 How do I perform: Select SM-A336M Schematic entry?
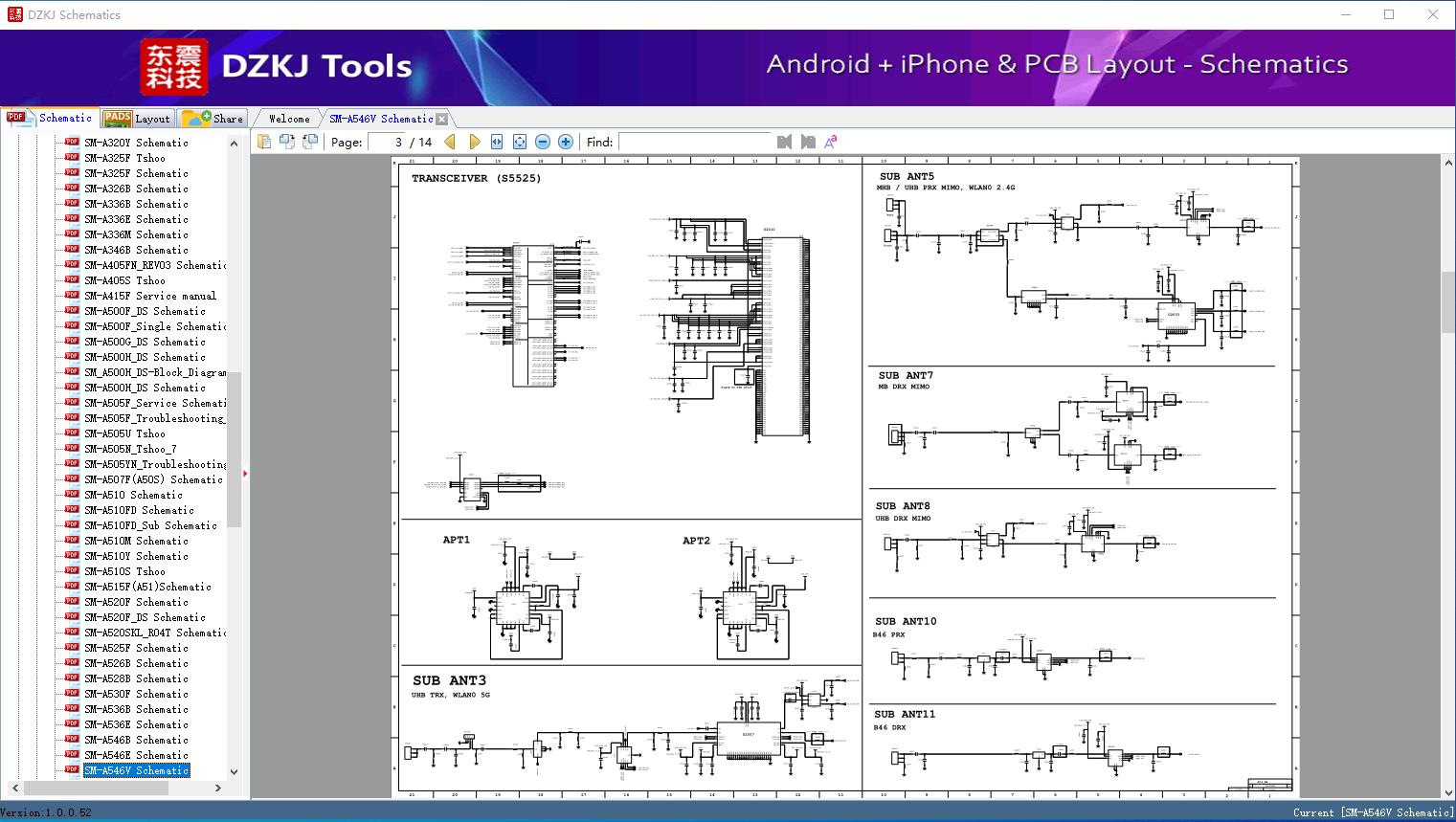136,234
